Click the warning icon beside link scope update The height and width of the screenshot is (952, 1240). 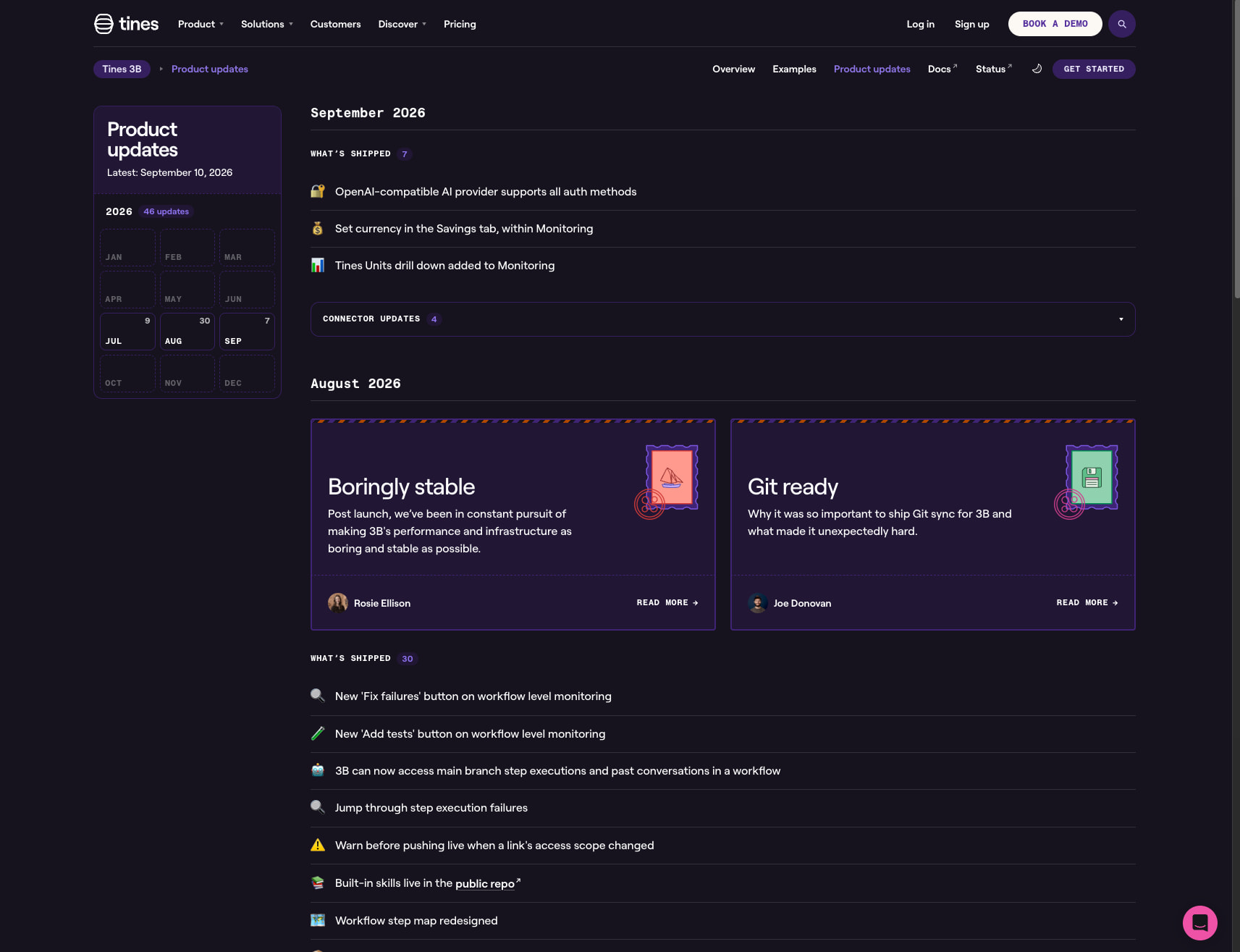point(318,845)
